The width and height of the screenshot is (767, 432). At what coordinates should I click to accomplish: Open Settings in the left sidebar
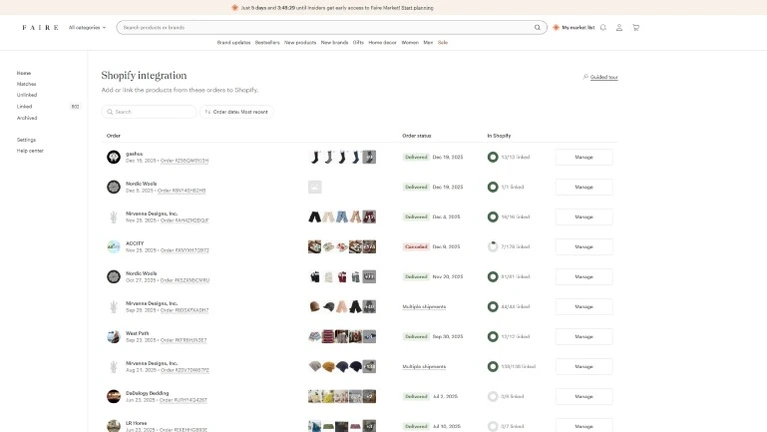[x=26, y=140]
